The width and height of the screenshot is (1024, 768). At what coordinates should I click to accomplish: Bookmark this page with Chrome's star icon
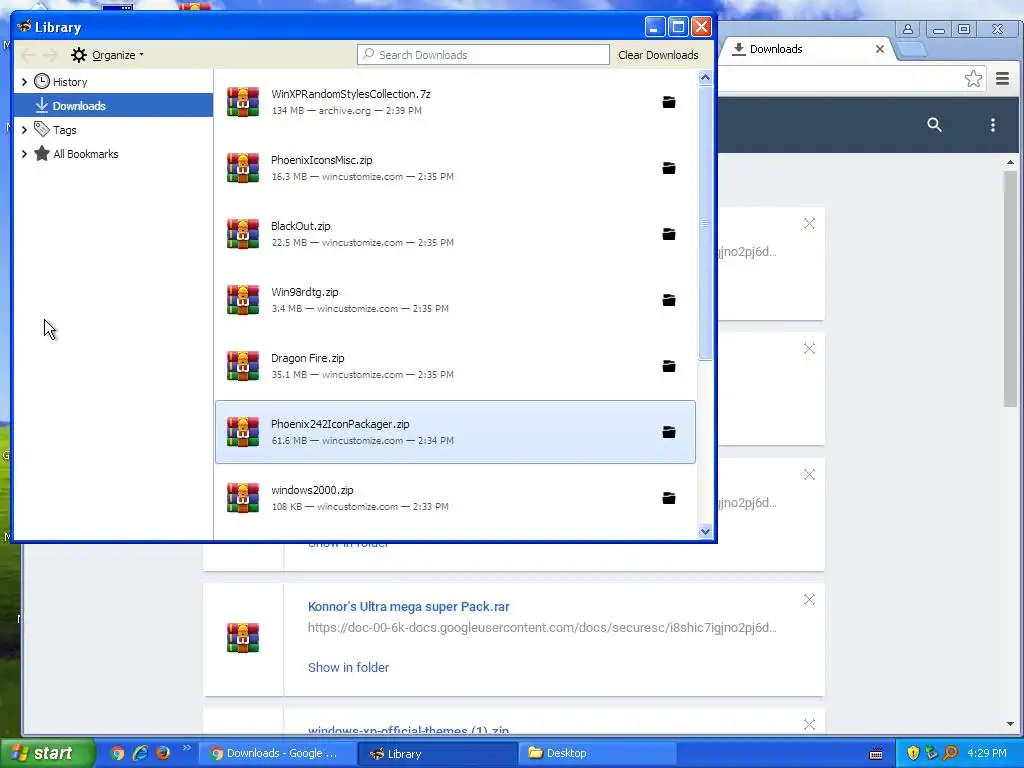[973, 79]
